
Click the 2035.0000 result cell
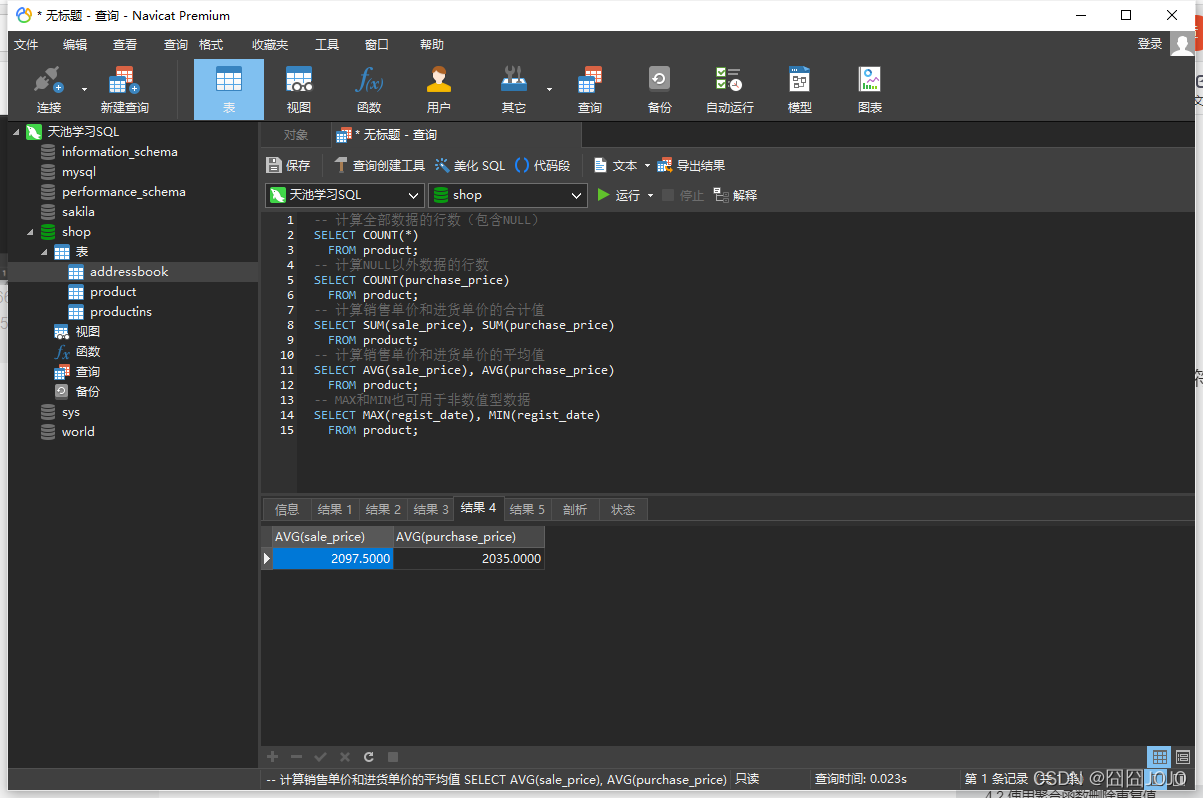(469, 559)
